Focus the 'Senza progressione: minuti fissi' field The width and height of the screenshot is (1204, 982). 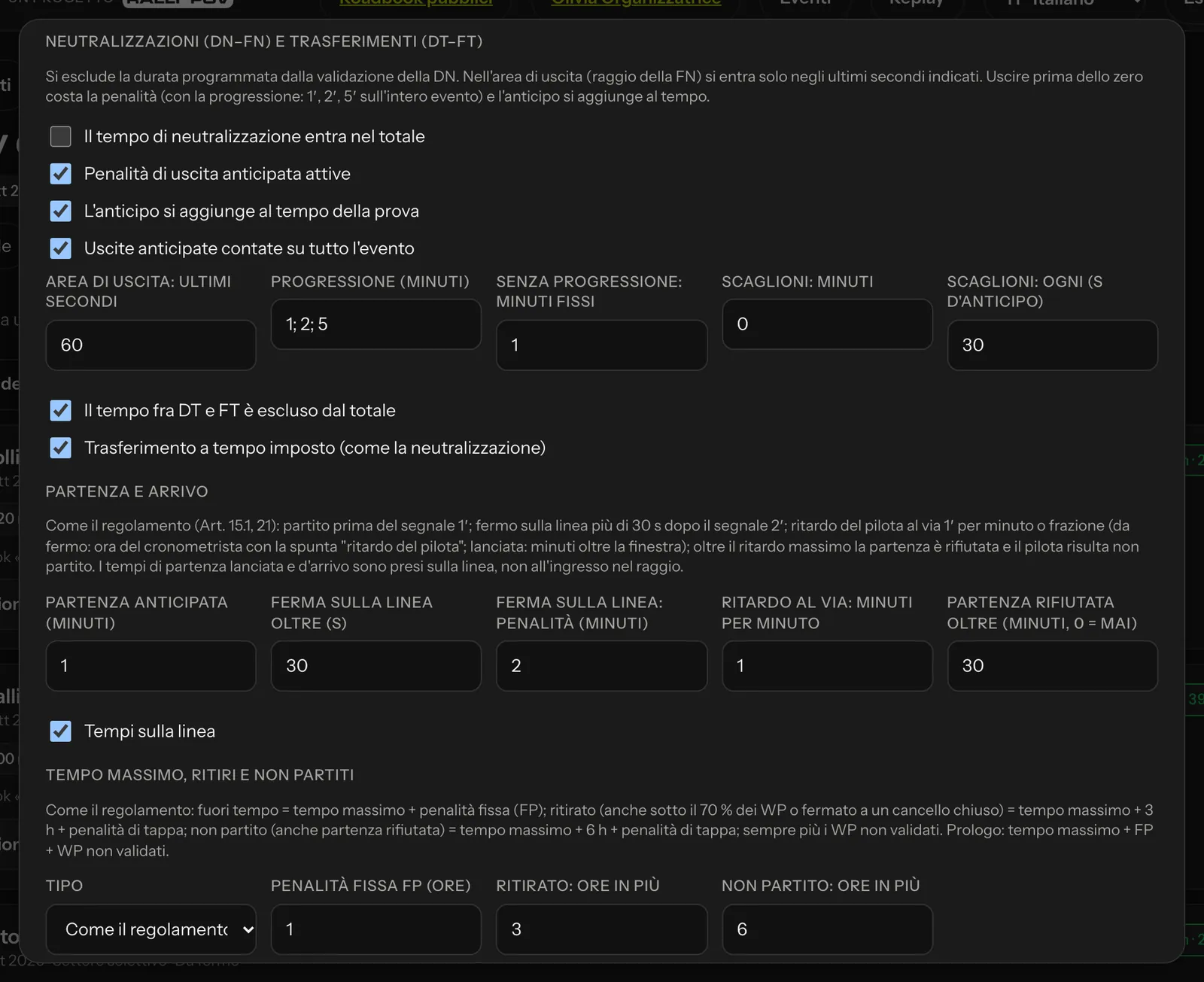pos(601,345)
